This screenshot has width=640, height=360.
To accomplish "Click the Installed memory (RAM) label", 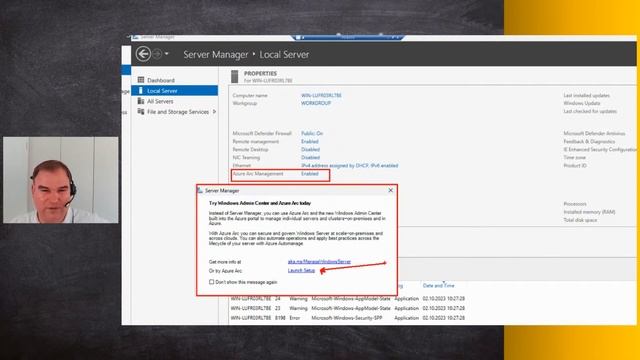I will [x=589, y=212].
